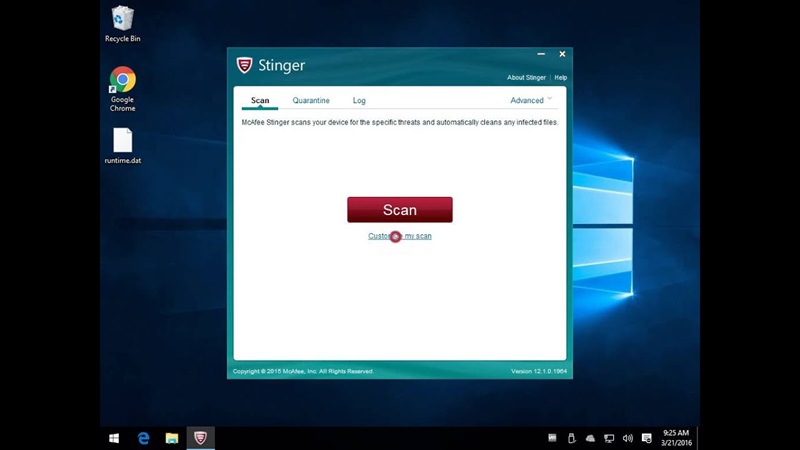800x450 pixels.
Task: Click the Stinger app icon in the taskbar
Action: [x=201, y=438]
